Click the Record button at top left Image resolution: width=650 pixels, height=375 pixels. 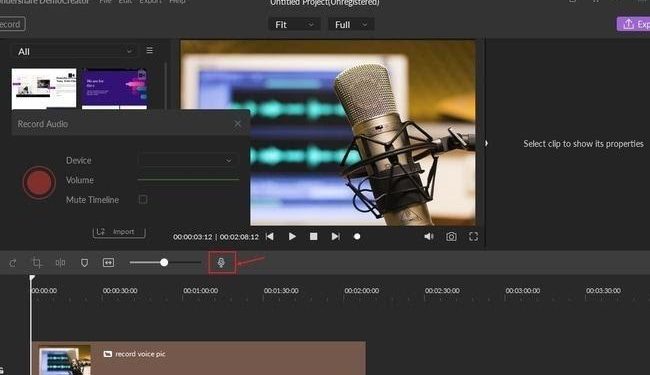click(12, 24)
